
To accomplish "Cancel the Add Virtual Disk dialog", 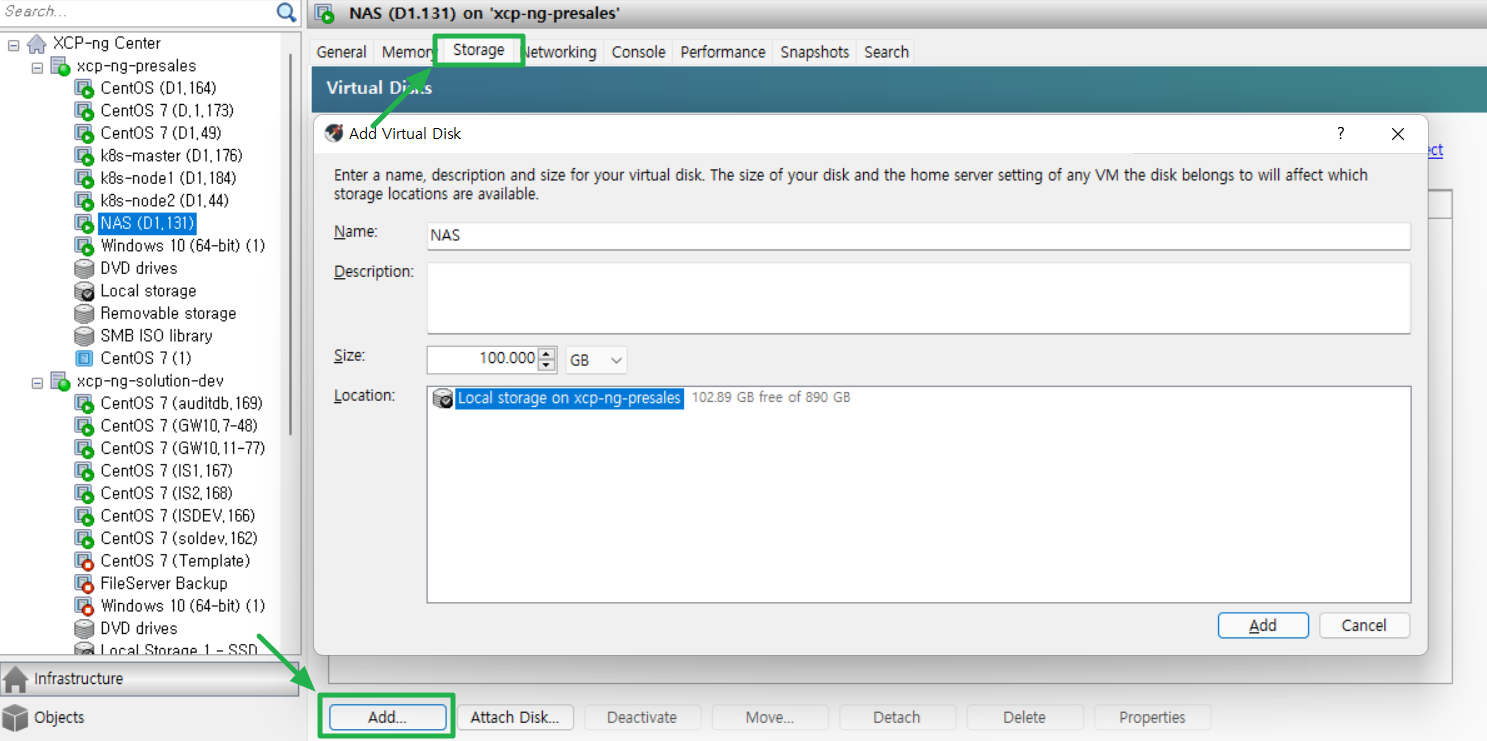I will [1364, 625].
